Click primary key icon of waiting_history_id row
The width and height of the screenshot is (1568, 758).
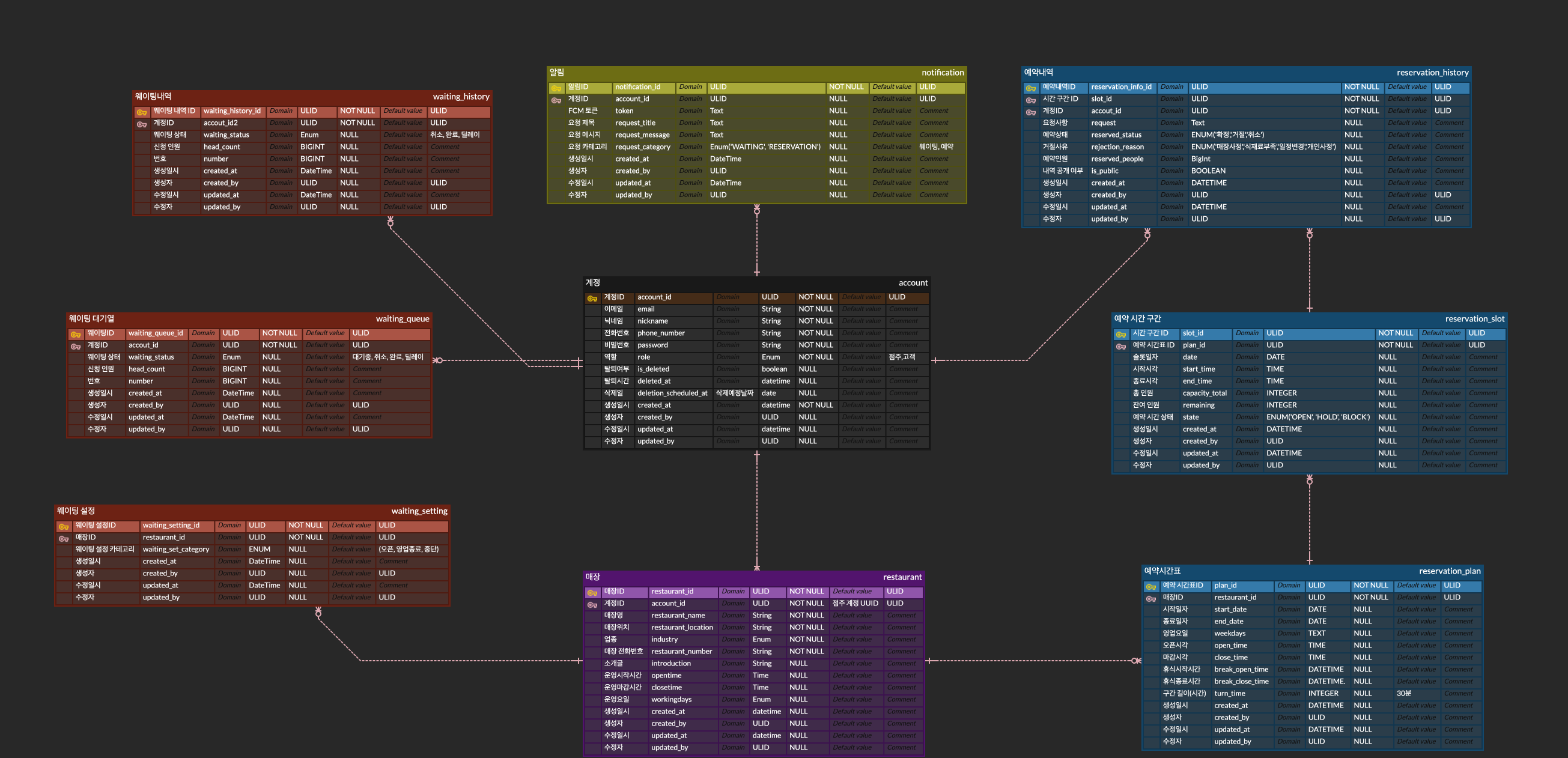point(142,112)
